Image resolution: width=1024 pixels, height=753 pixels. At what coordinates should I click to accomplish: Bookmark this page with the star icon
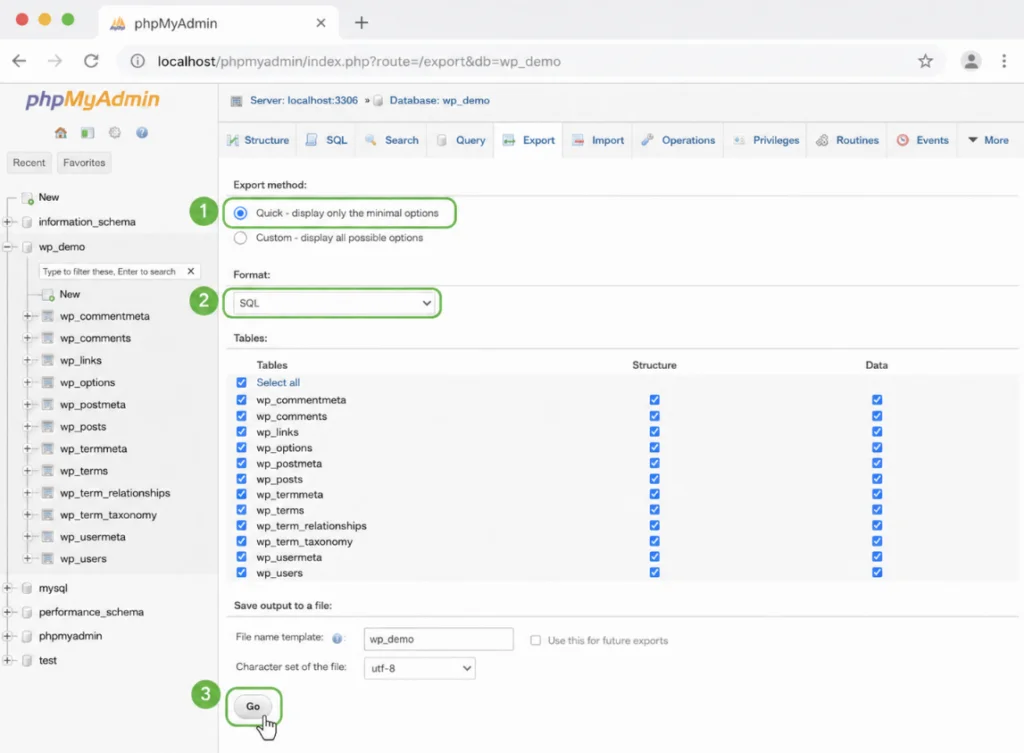(x=925, y=61)
